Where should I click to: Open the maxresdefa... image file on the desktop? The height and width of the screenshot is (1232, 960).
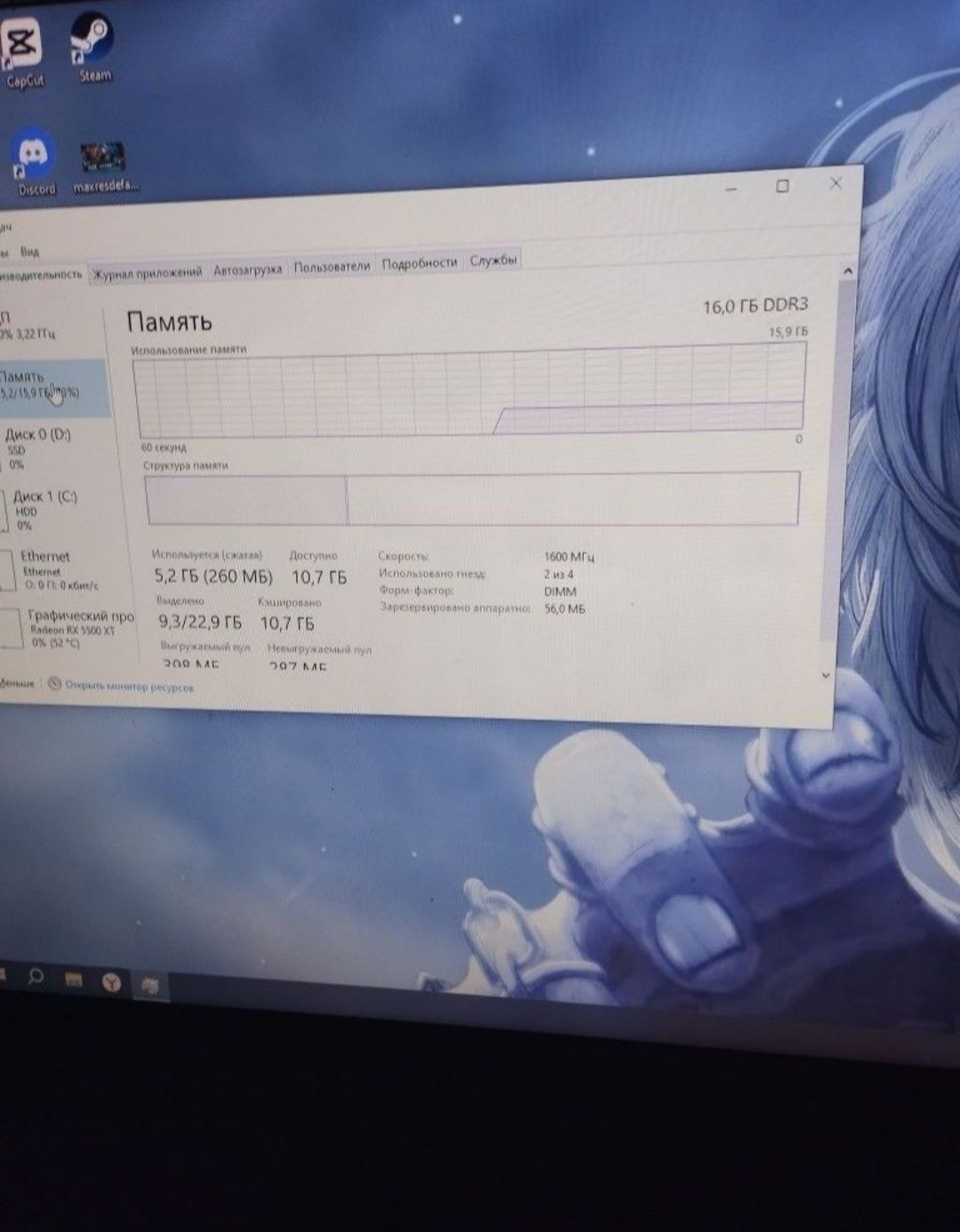[105, 168]
